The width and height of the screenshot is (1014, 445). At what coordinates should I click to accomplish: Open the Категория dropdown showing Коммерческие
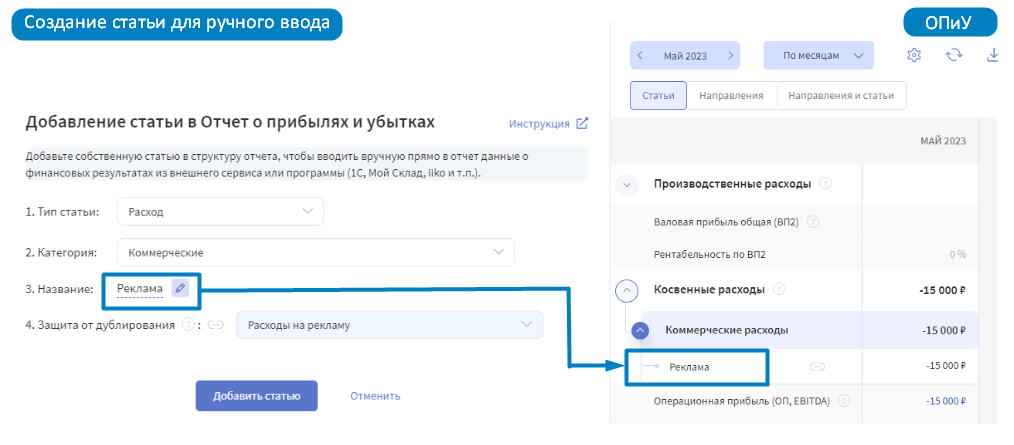point(316,252)
